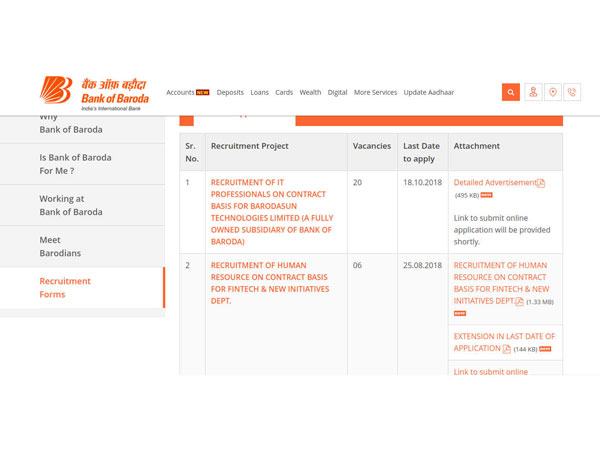Open the Digital menu
Image resolution: width=600 pixels, height=450 pixels.
pyautogui.click(x=338, y=92)
